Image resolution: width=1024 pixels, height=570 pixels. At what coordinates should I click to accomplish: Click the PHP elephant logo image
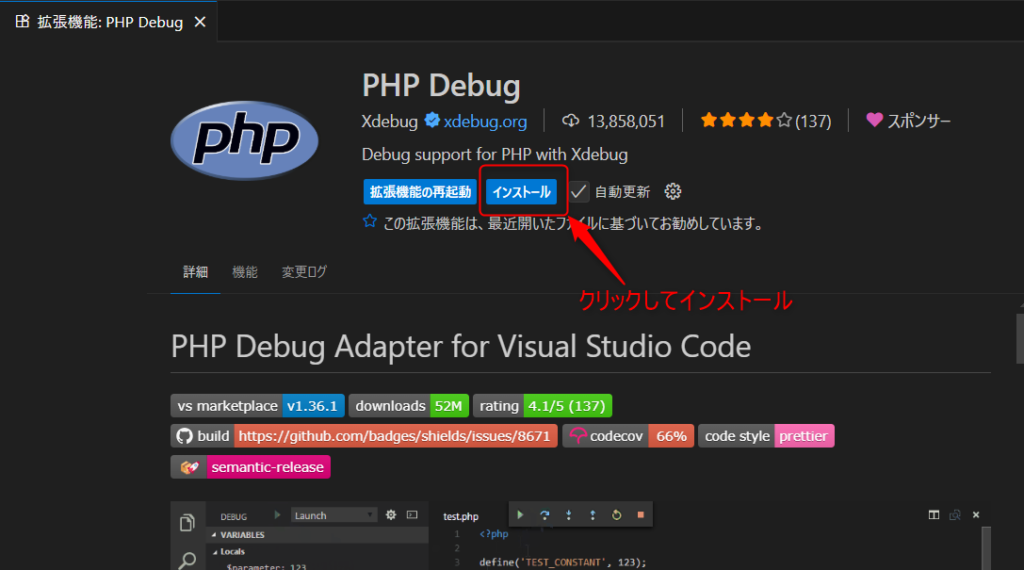click(x=244, y=140)
